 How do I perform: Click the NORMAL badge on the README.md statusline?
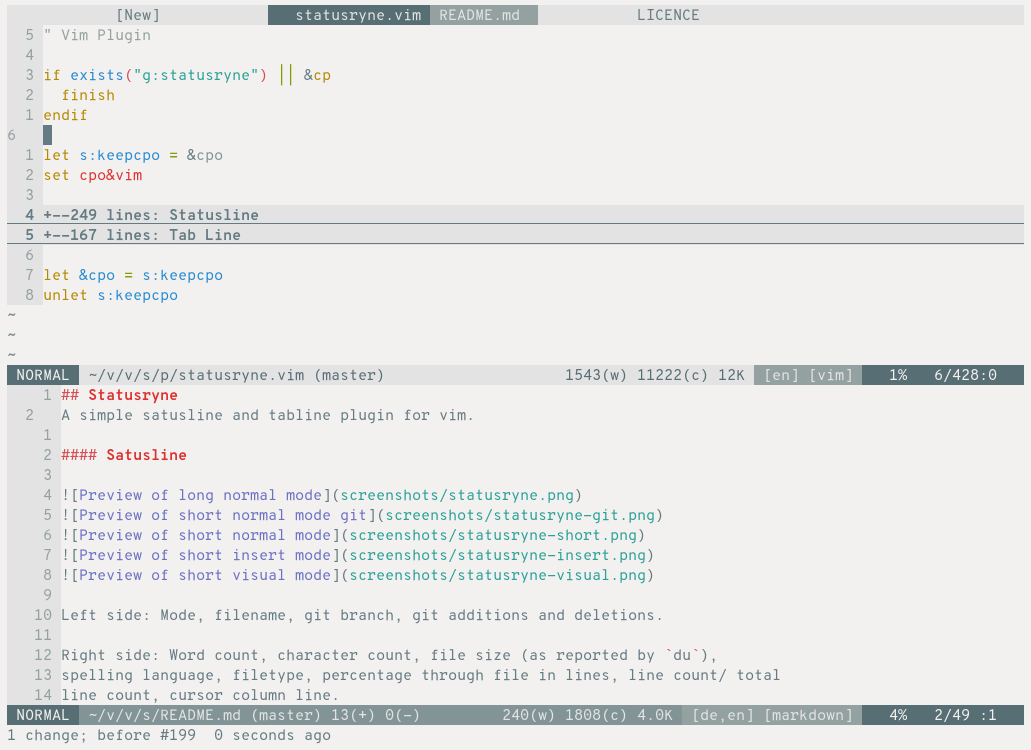pyautogui.click(x=42, y=715)
